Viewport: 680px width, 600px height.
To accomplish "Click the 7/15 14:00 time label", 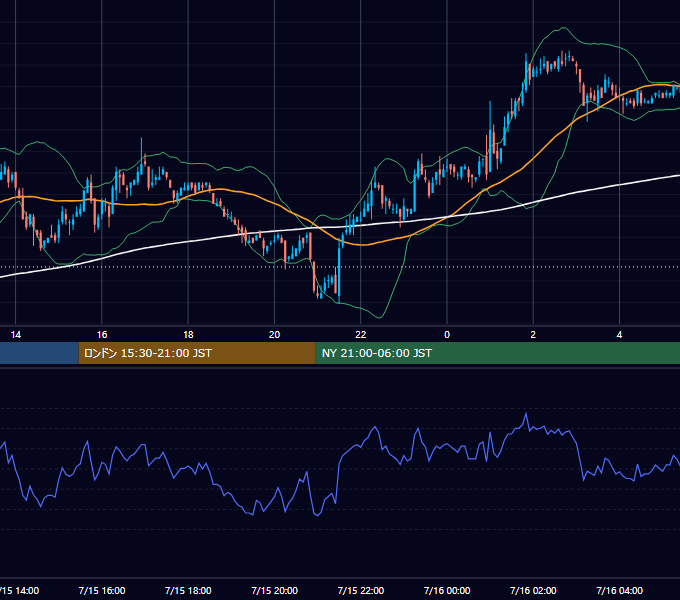I will click(x=19, y=590).
